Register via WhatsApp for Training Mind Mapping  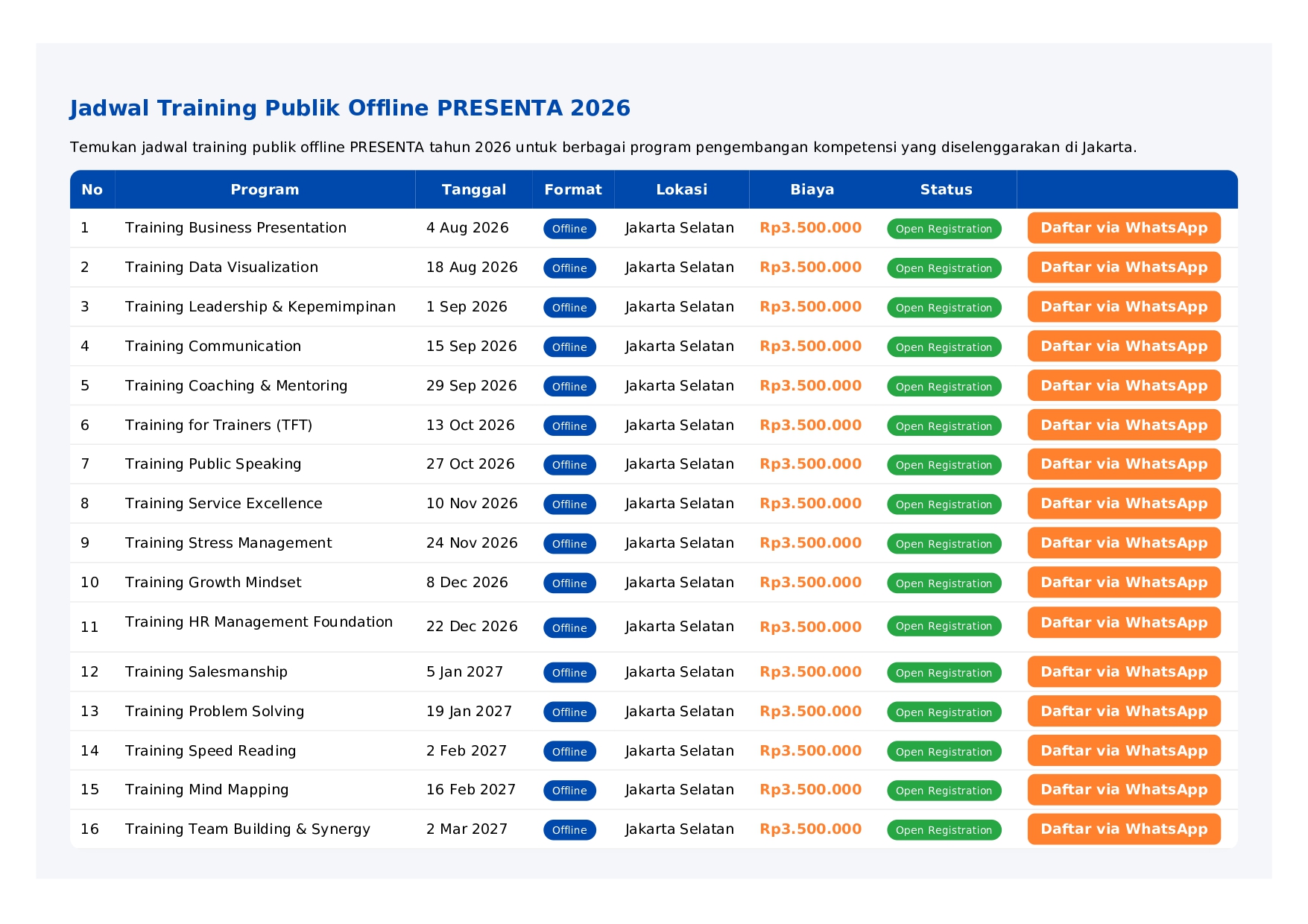pyautogui.click(x=1124, y=790)
